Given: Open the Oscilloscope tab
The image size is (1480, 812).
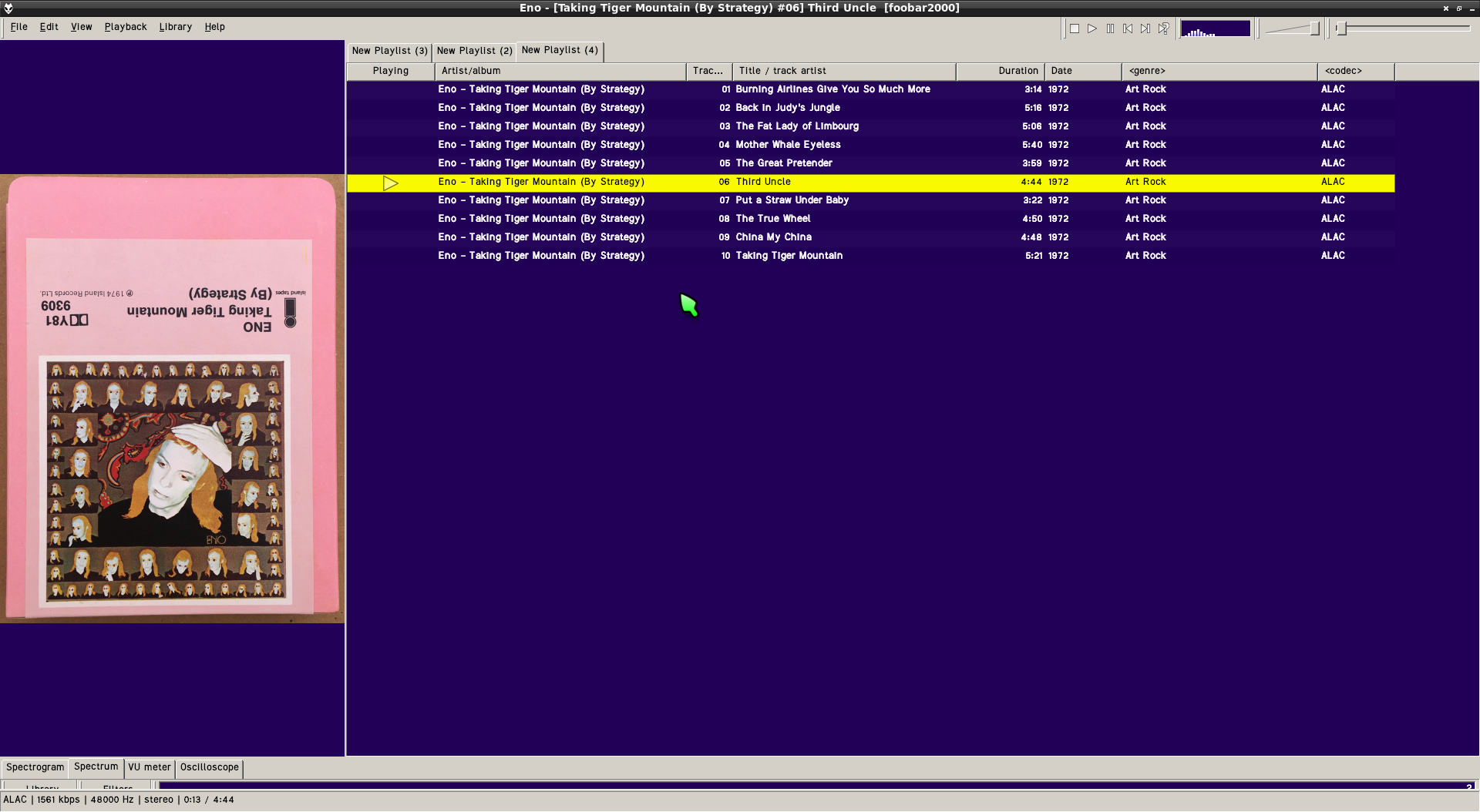Looking at the screenshot, I should coord(210,767).
